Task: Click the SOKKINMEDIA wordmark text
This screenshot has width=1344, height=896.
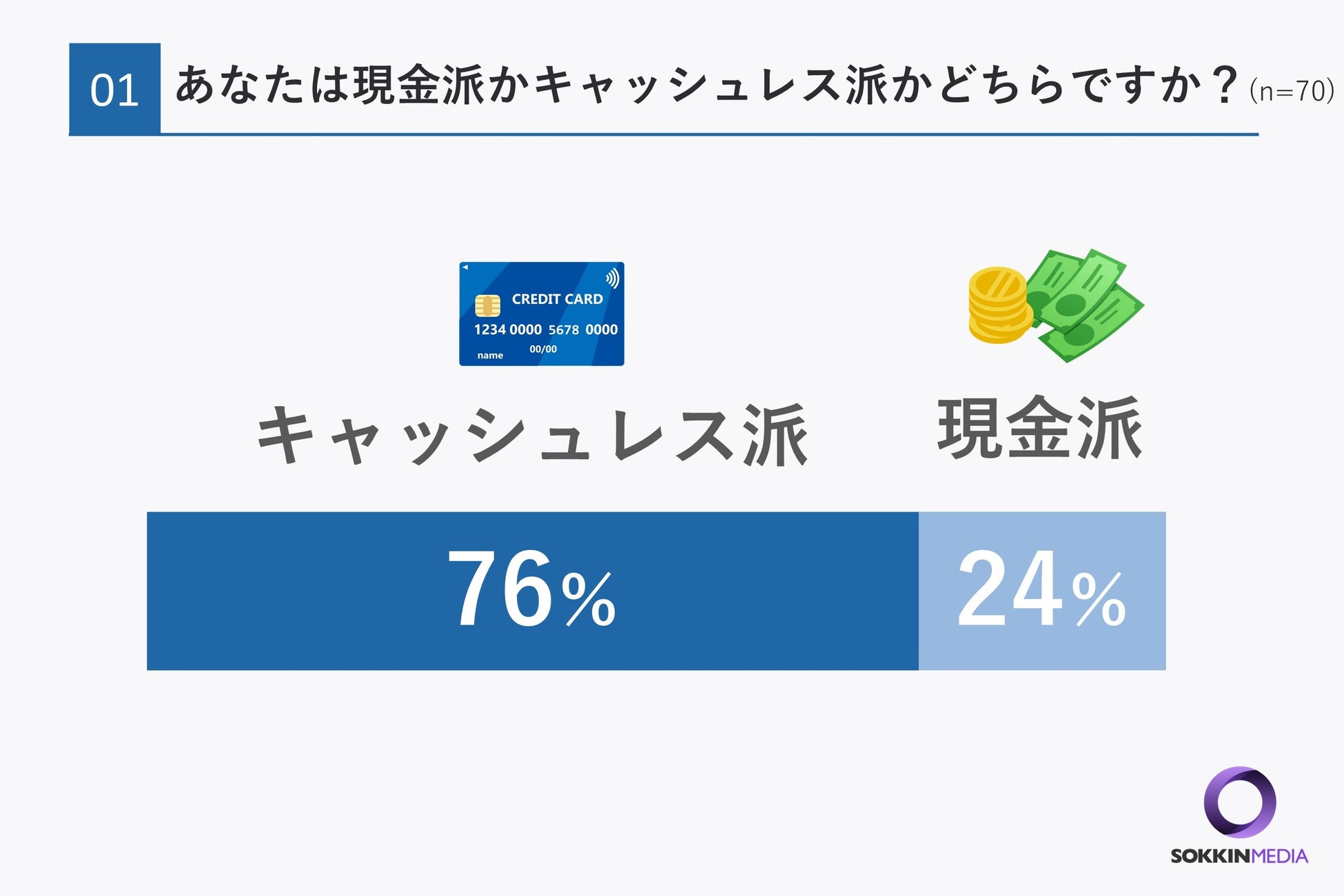Action: pyautogui.click(x=1239, y=856)
